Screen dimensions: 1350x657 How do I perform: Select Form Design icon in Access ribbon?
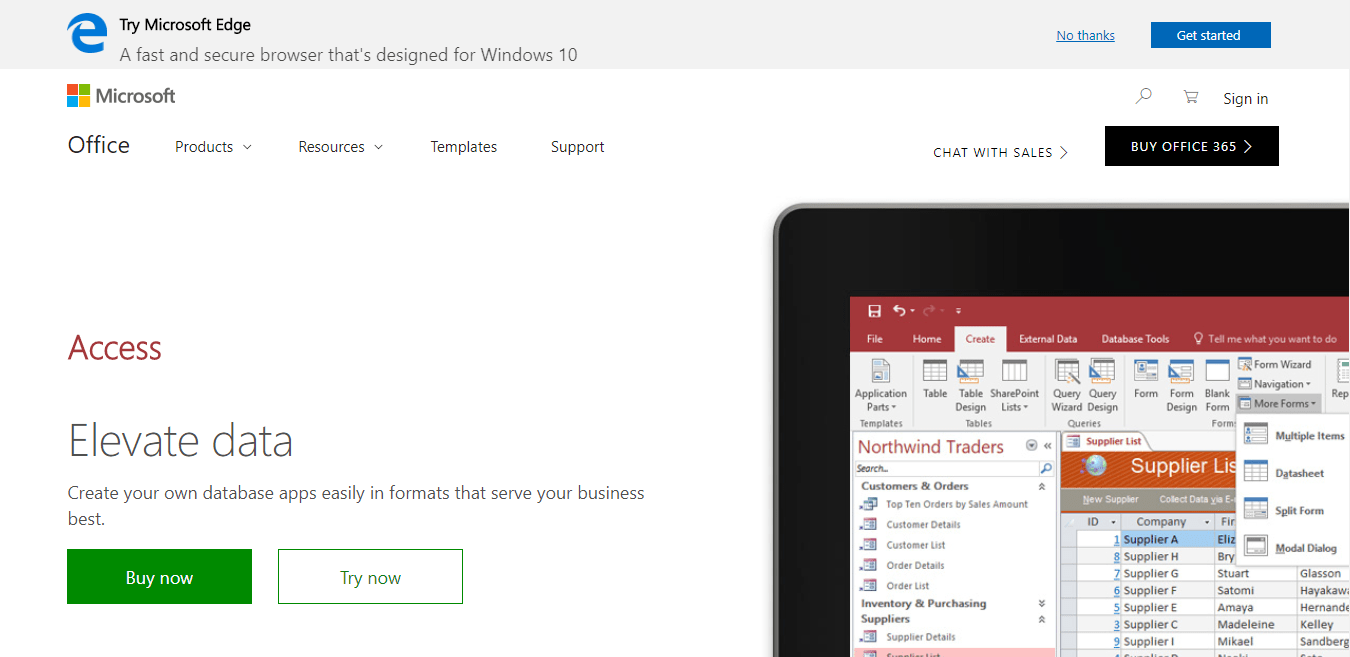(1181, 371)
